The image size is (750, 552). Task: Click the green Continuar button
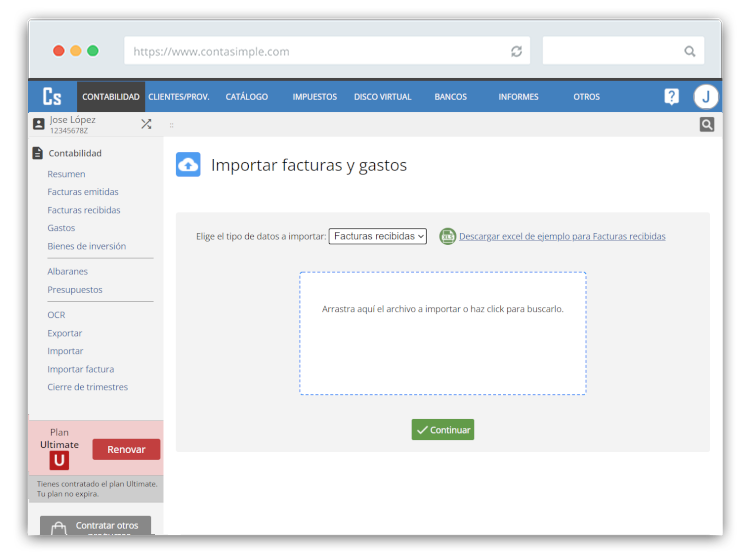pos(443,430)
